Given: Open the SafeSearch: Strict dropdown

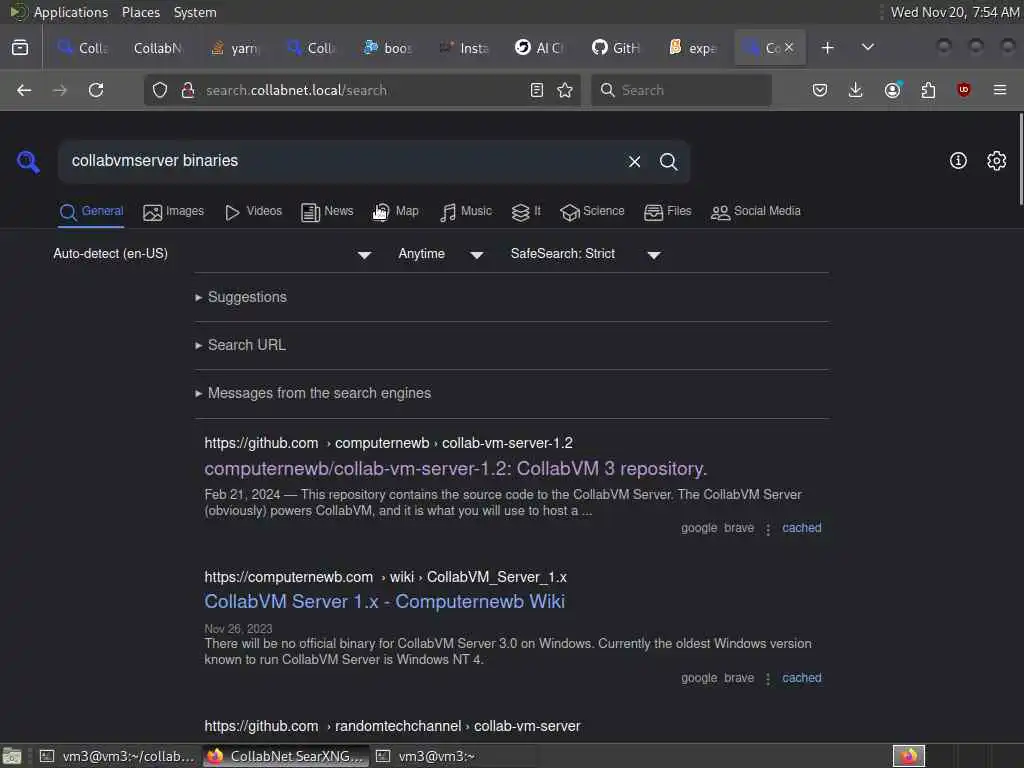Looking at the screenshot, I should [x=586, y=254].
